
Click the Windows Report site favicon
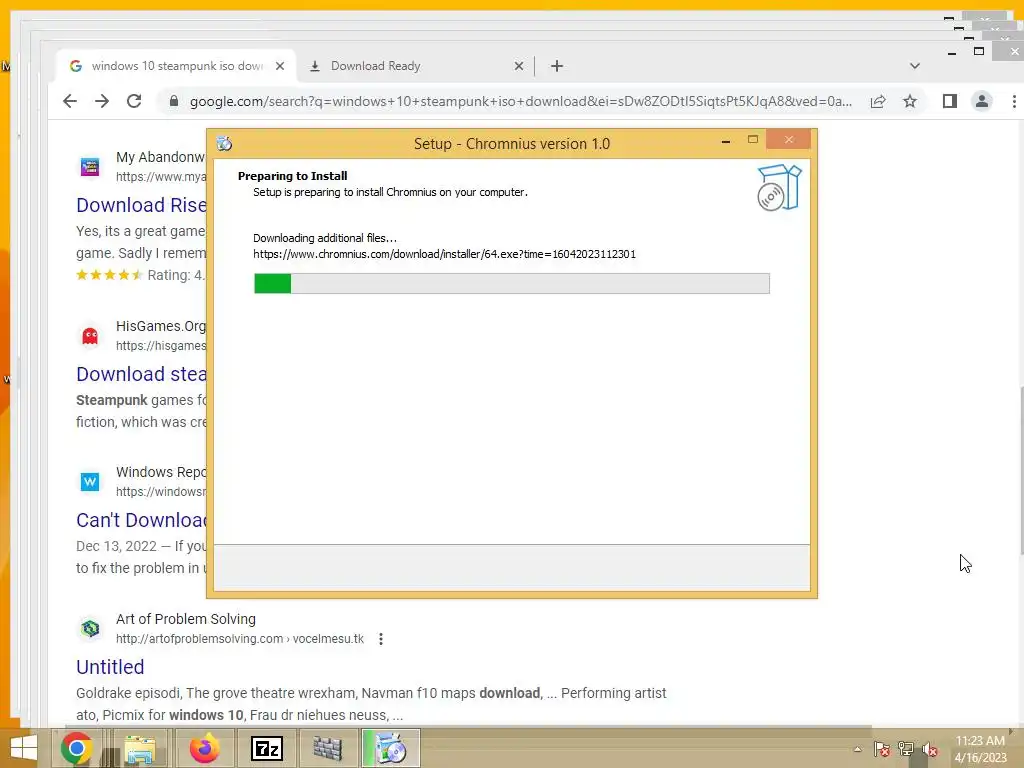[x=89, y=482]
